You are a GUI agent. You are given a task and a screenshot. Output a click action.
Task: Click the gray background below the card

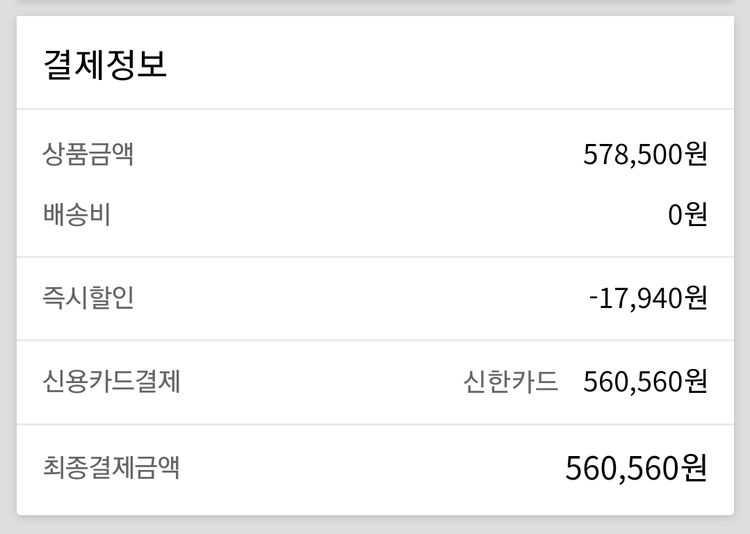(375, 526)
